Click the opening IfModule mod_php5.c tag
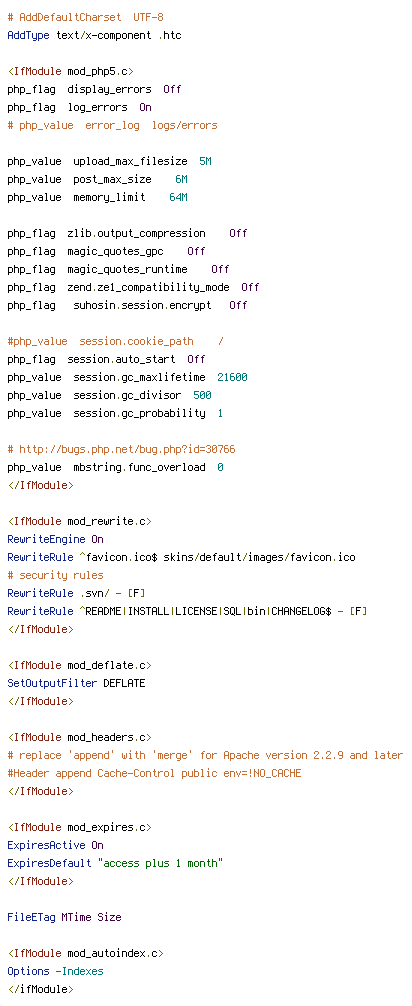Image resolution: width=412 pixels, height=1006 pixels. pos(71,71)
